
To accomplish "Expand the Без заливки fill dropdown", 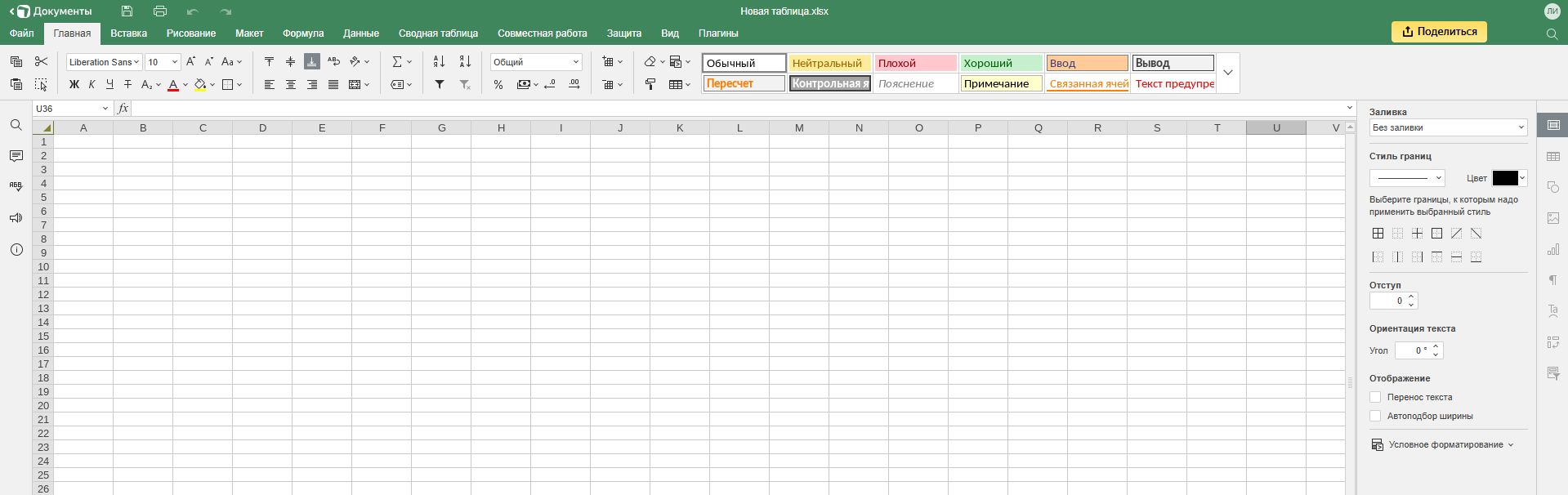I will click(x=1448, y=127).
